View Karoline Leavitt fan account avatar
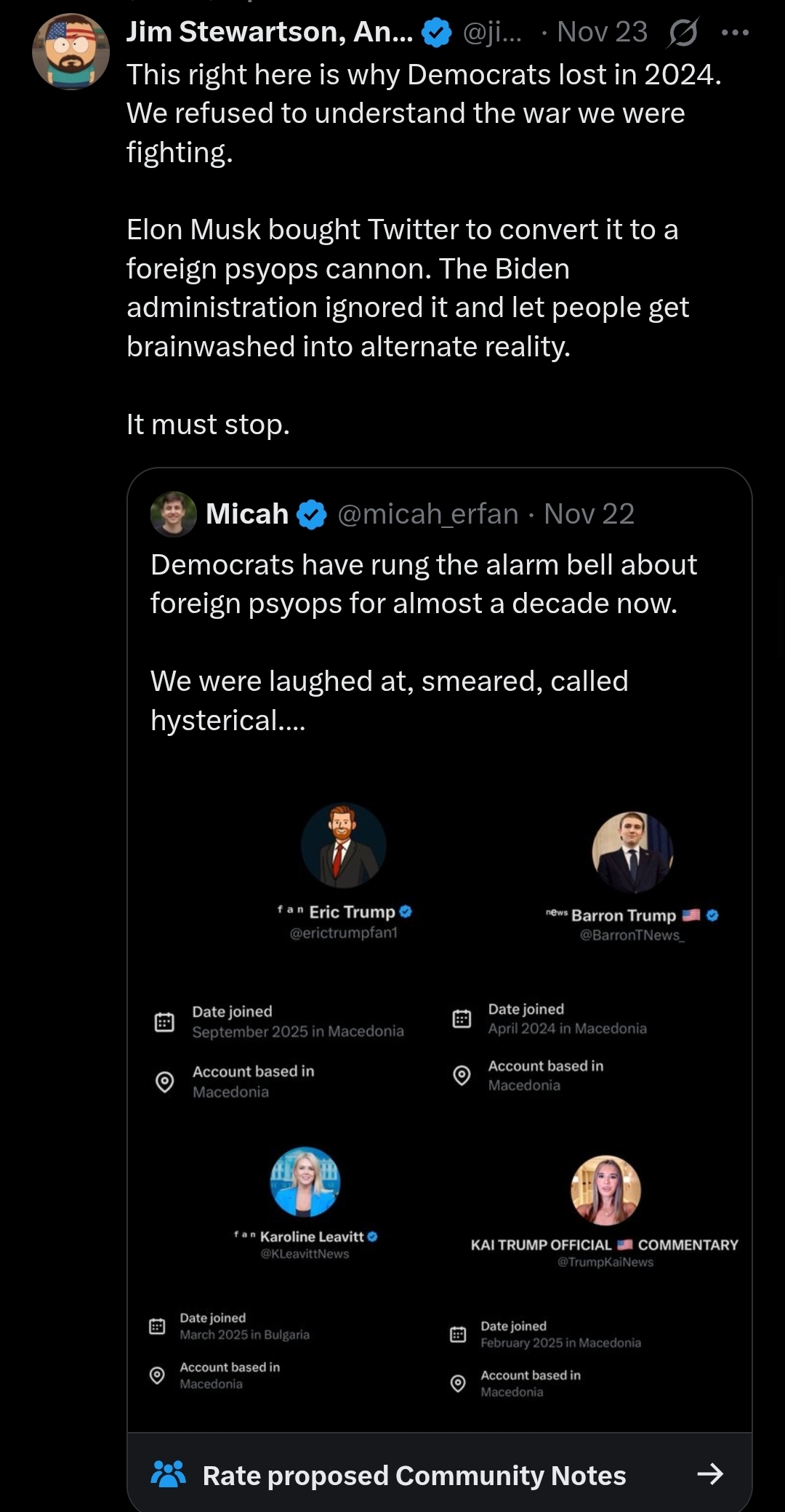The width and height of the screenshot is (785, 1512). 305,1182
